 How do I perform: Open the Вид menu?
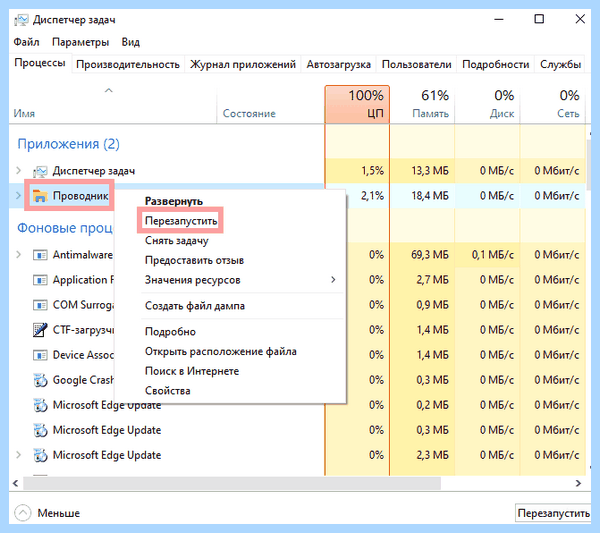130,42
